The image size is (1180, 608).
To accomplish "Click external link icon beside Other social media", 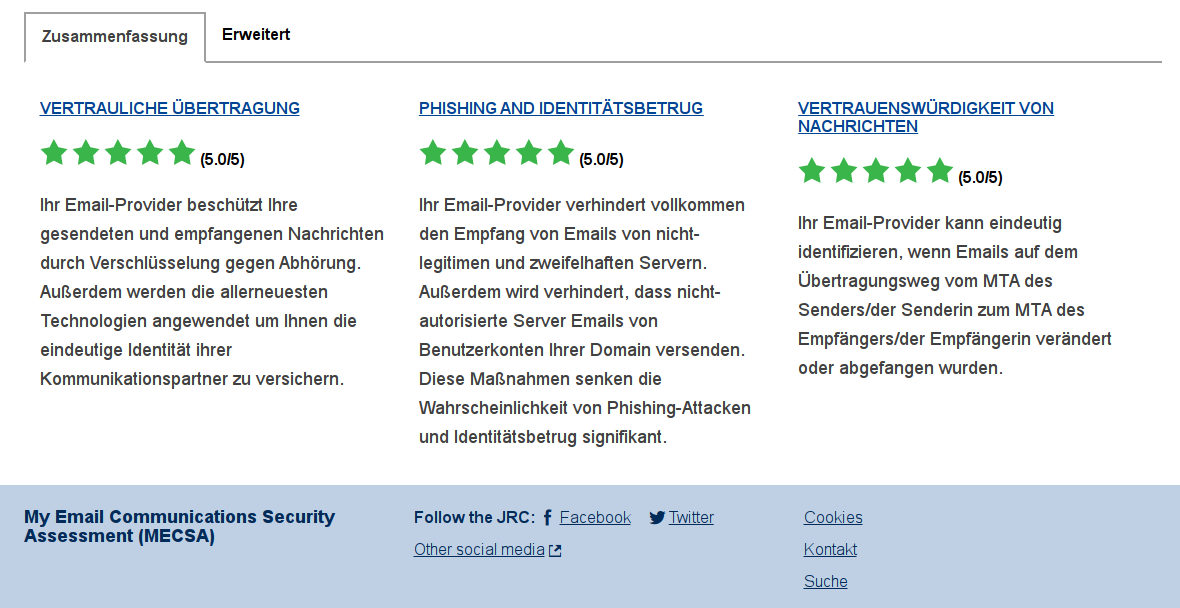I will 555,551.
